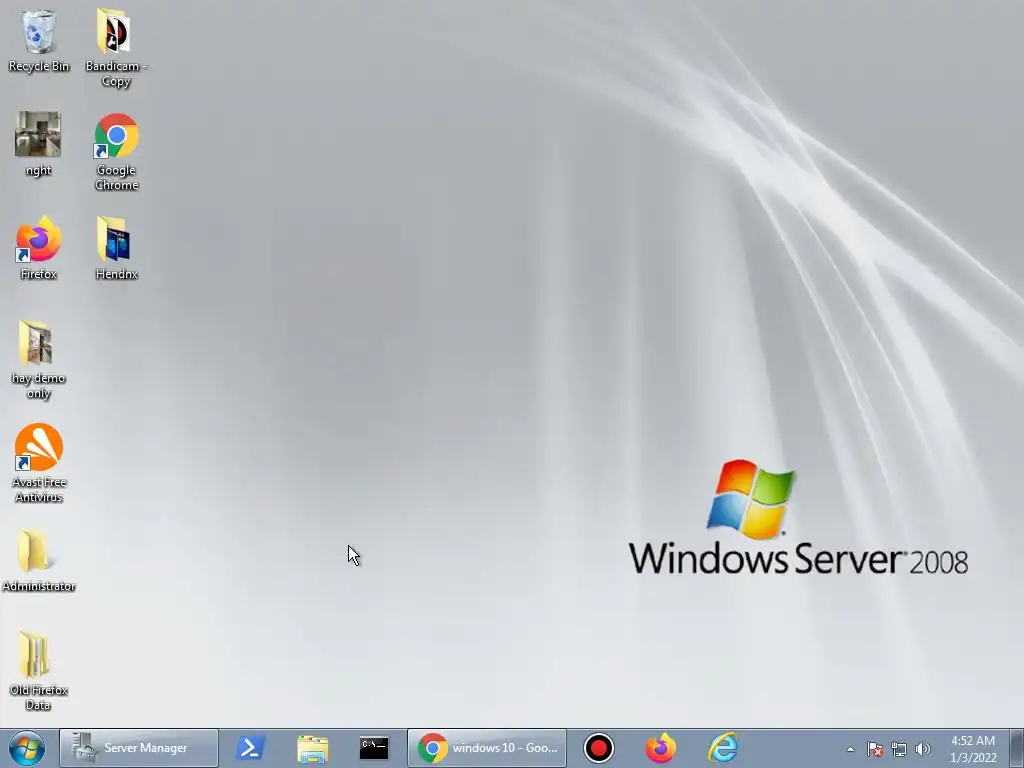Launch Internet Explorer from the taskbar
The image size is (1024, 768).
point(723,748)
